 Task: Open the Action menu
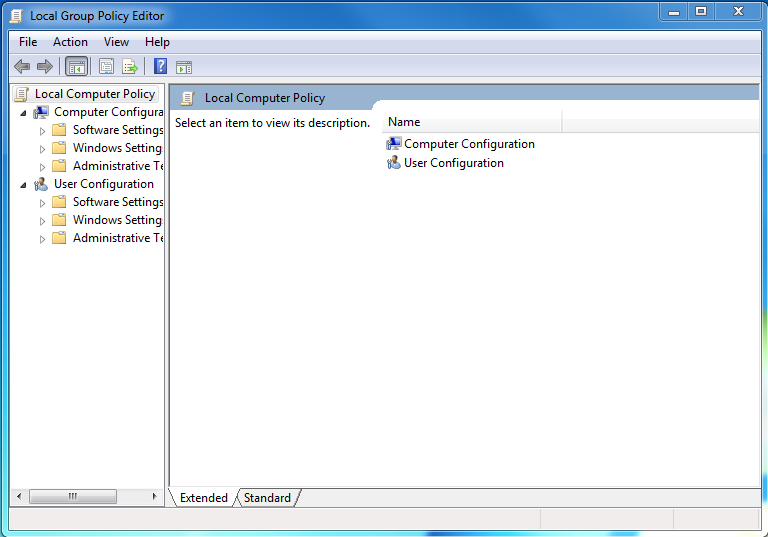[x=71, y=42]
